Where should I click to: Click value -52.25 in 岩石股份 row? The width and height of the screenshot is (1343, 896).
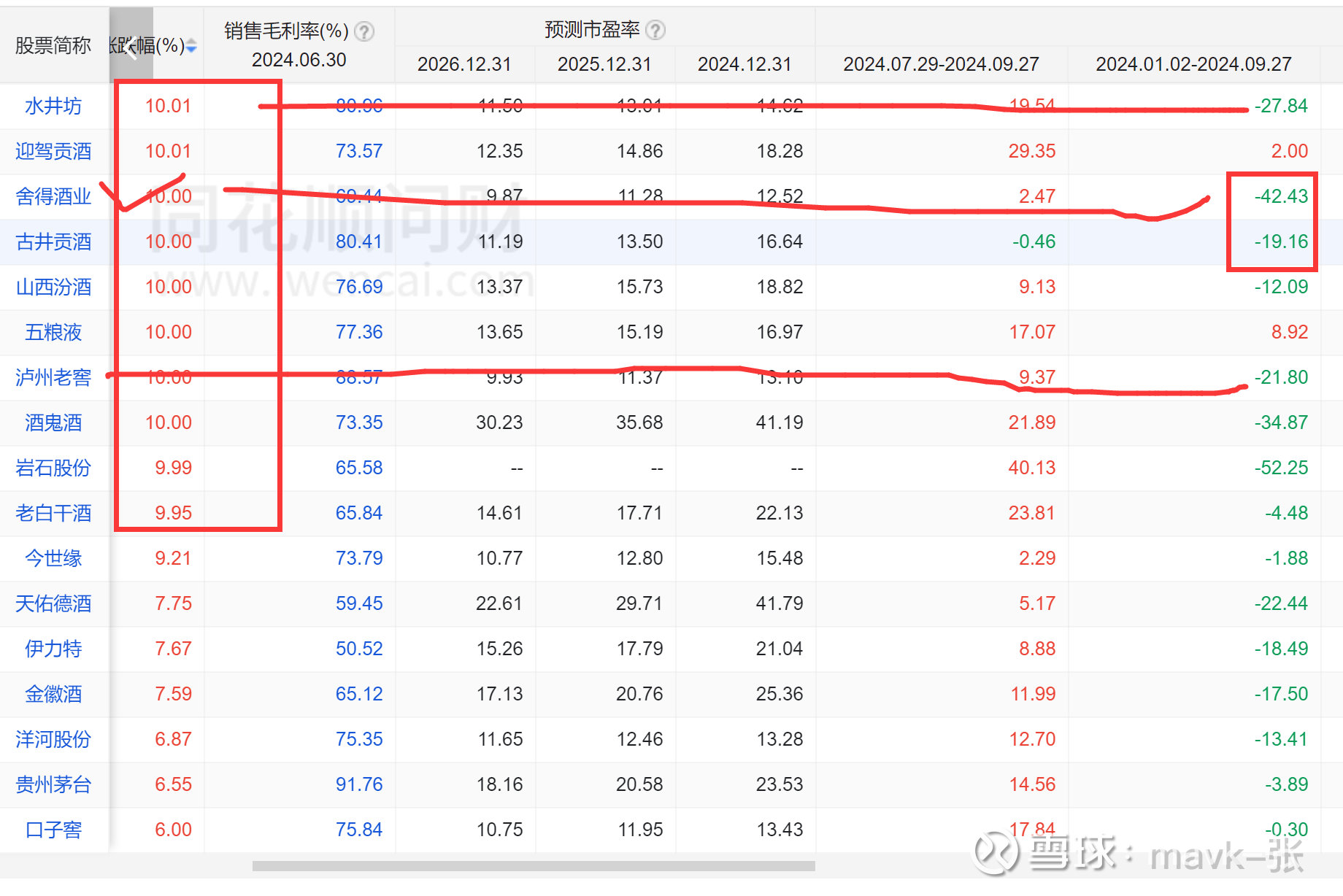click(x=1281, y=468)
